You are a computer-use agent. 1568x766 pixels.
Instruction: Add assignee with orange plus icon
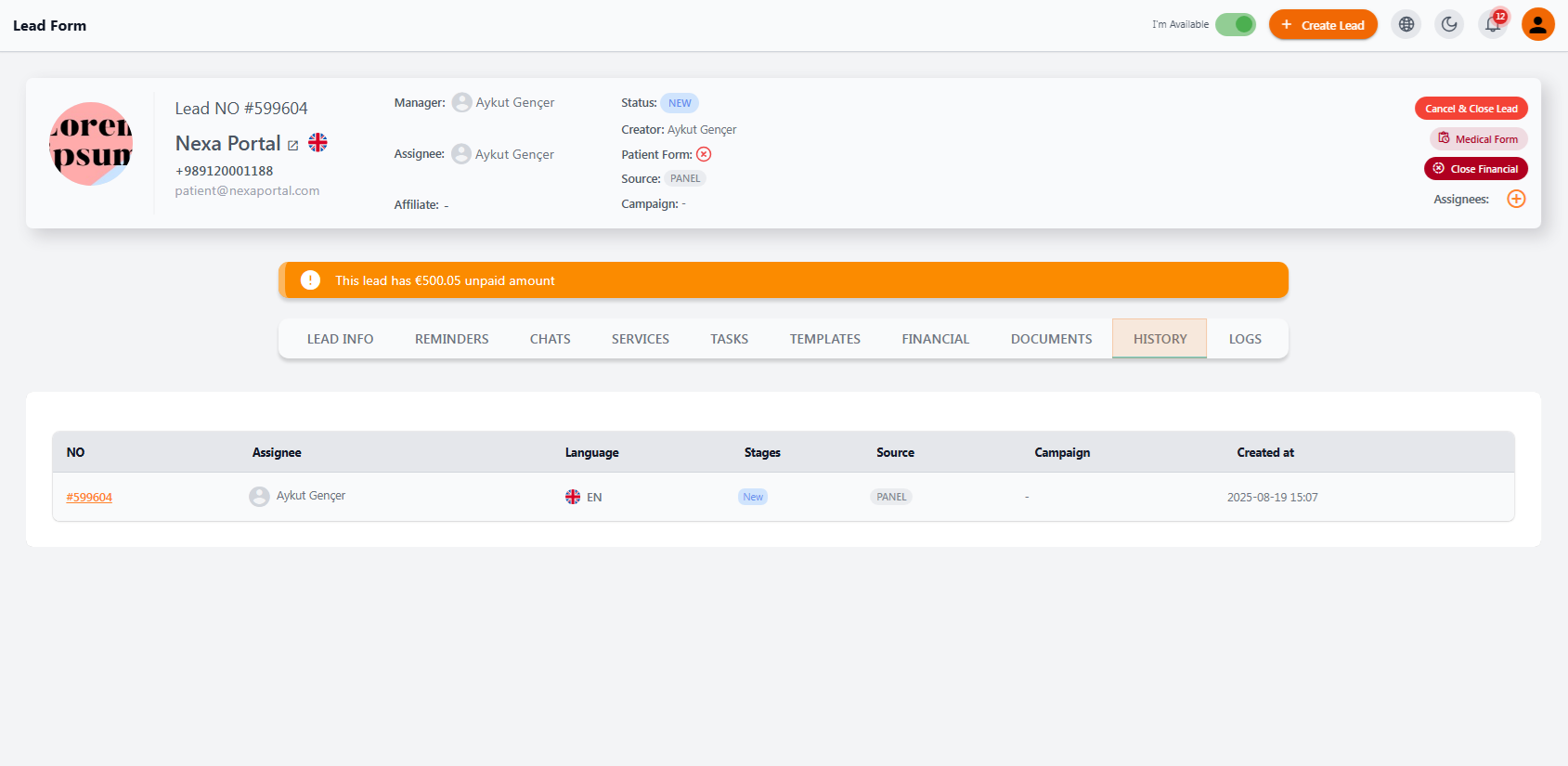1516,199
